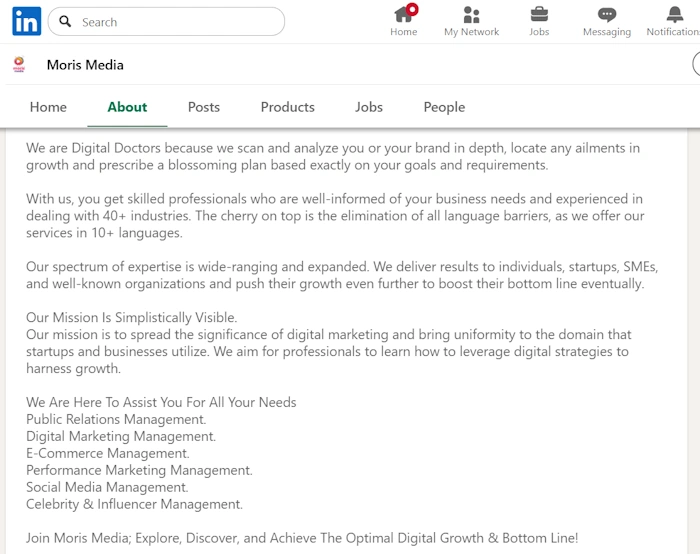The image size is (700, 554).
Task: Click 'Celebrity & Influencer Management.' line
Action: pyautogui.click(x=134, y=504)
